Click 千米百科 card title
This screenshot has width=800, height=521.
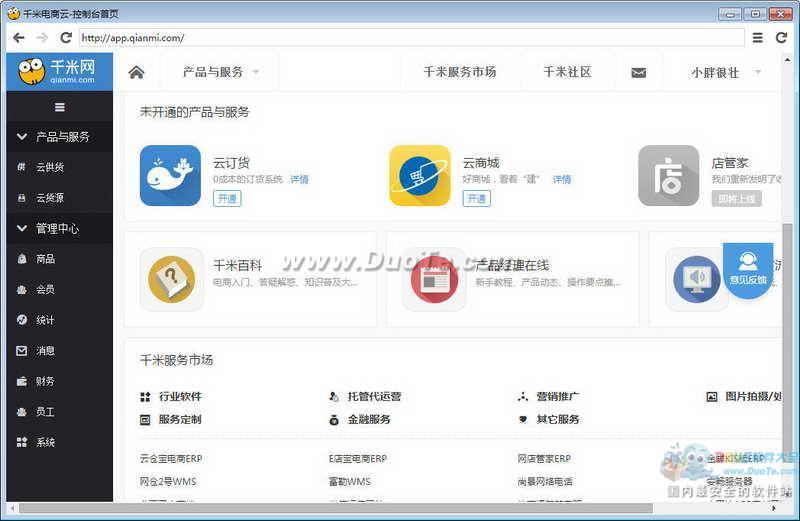tap(237, 265)
